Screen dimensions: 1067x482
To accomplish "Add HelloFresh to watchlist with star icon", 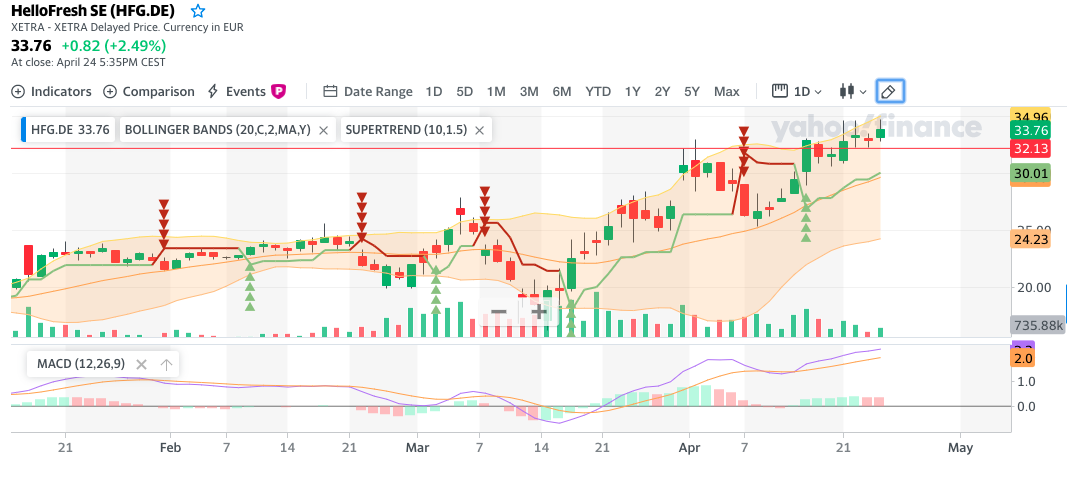I will pyautogui.click(x=197, y=11).
